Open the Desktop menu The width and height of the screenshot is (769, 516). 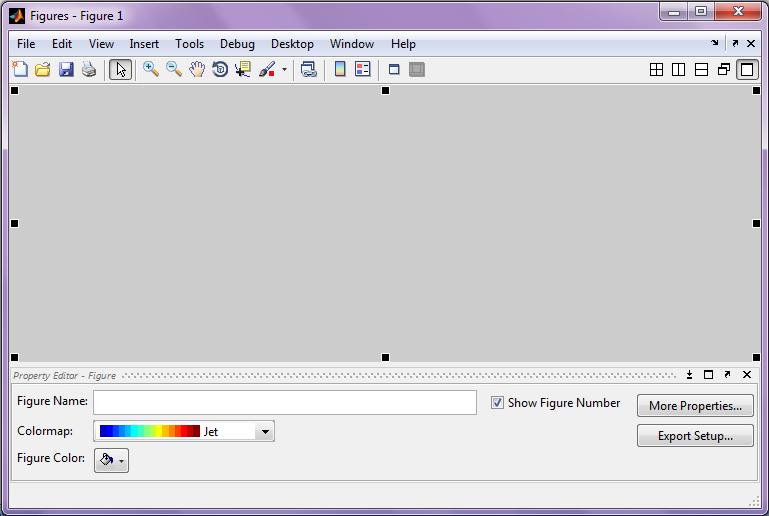292,44
